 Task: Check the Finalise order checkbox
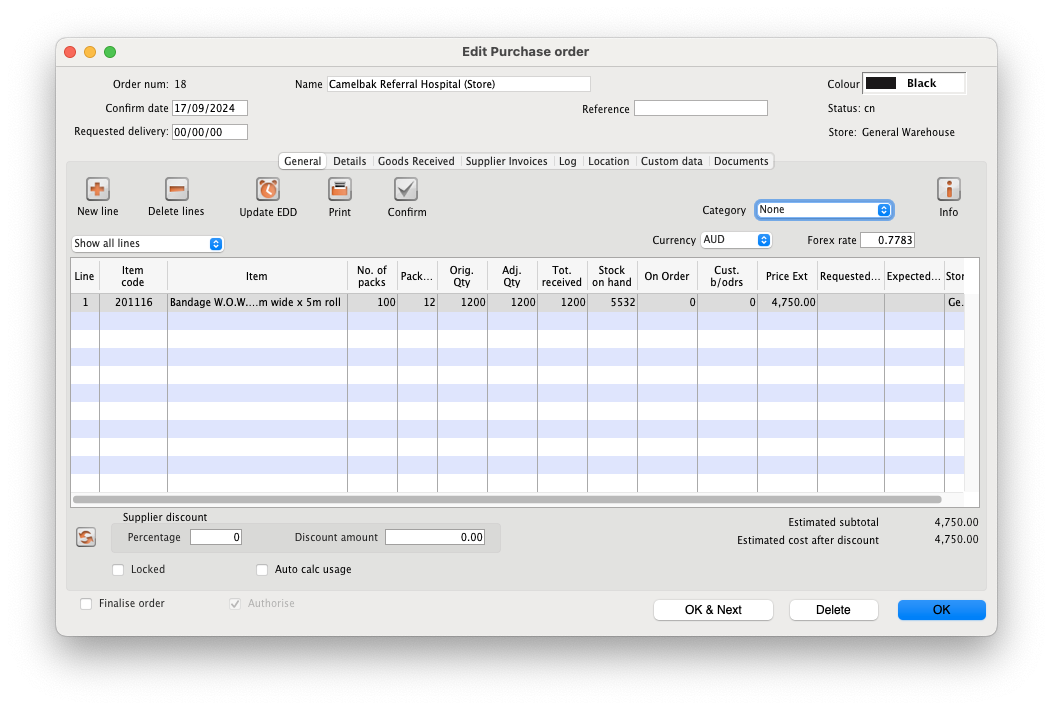tap(87, 604)
